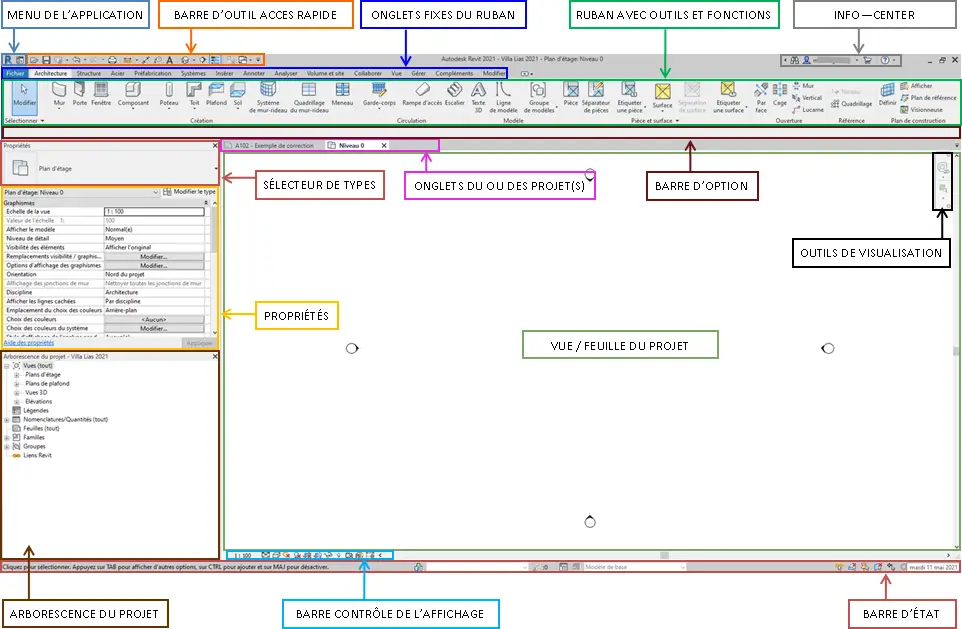962x629 pixels.
Task: Expand the Elévations tree node
Action: point(17,401)
